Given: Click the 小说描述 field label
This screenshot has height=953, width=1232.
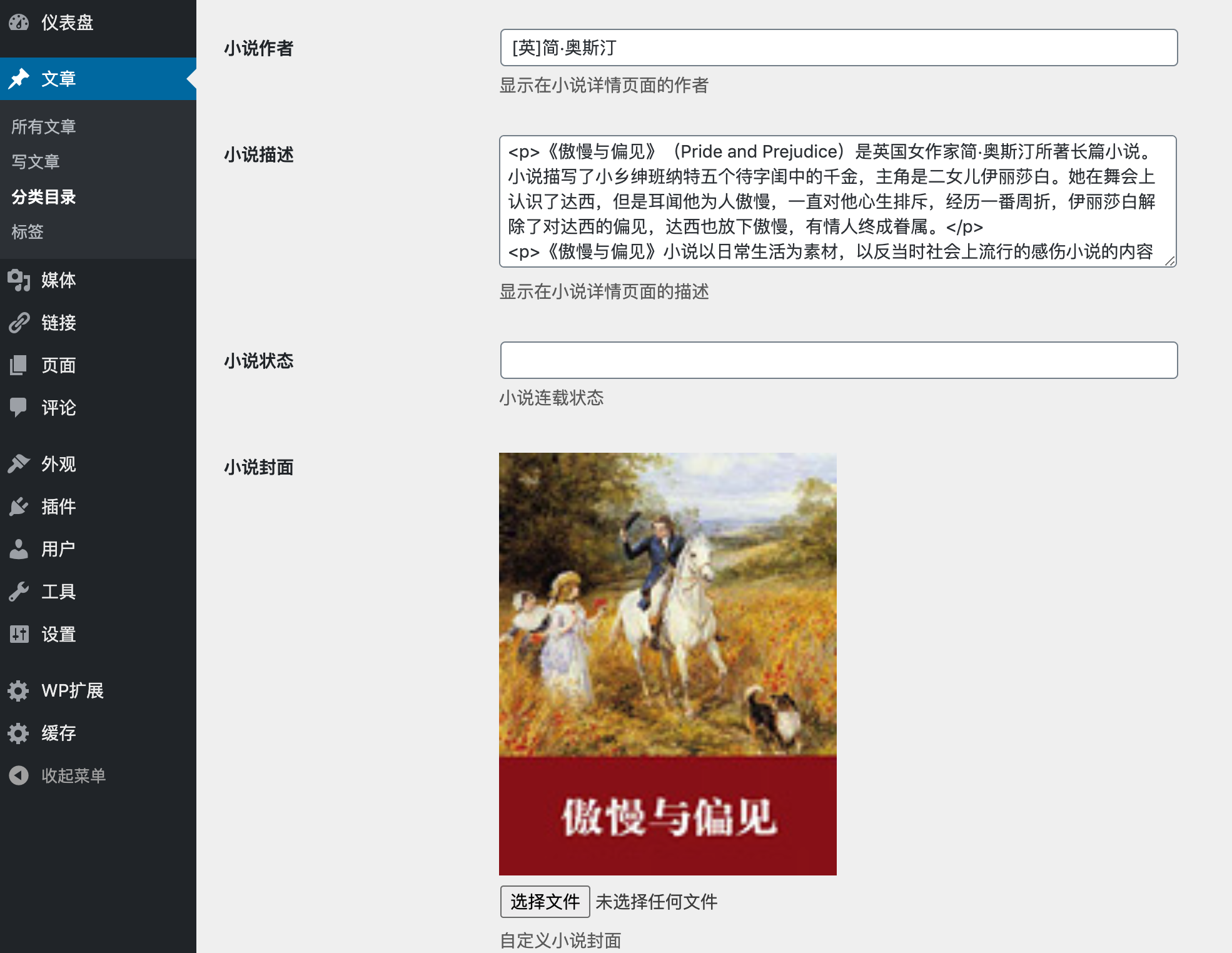Looking at the screenshot, I should (x=259, y=154).
